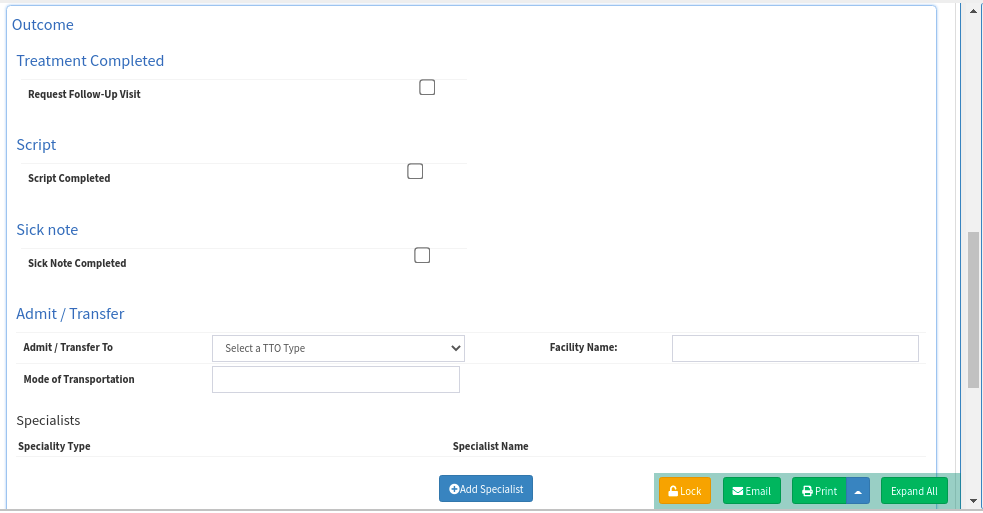This screenshot has height=513, width=983.
Task: Click the Script section heading
Action: click(36, 145)
